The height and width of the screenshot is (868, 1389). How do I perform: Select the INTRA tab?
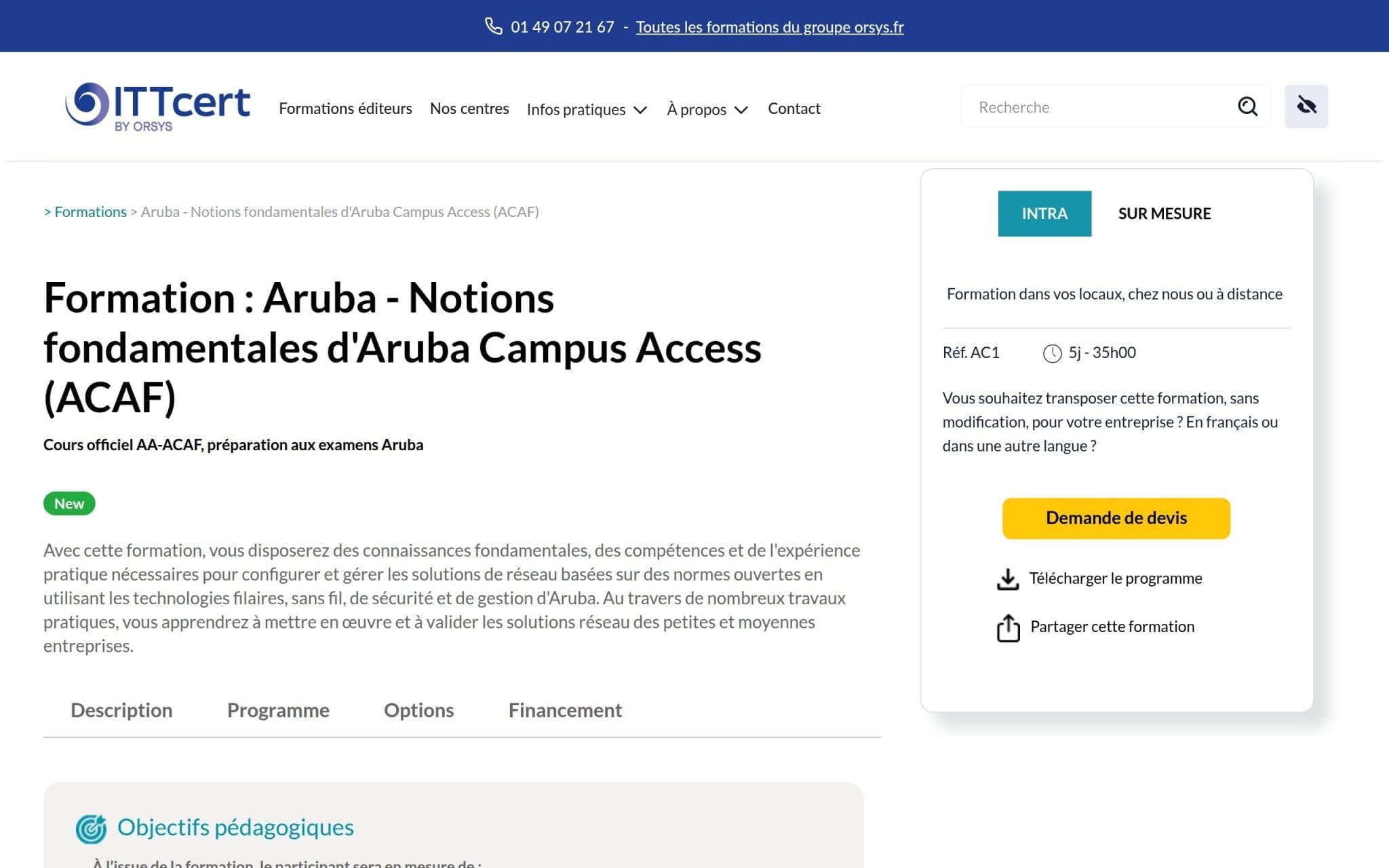[x=1044, y=214]
